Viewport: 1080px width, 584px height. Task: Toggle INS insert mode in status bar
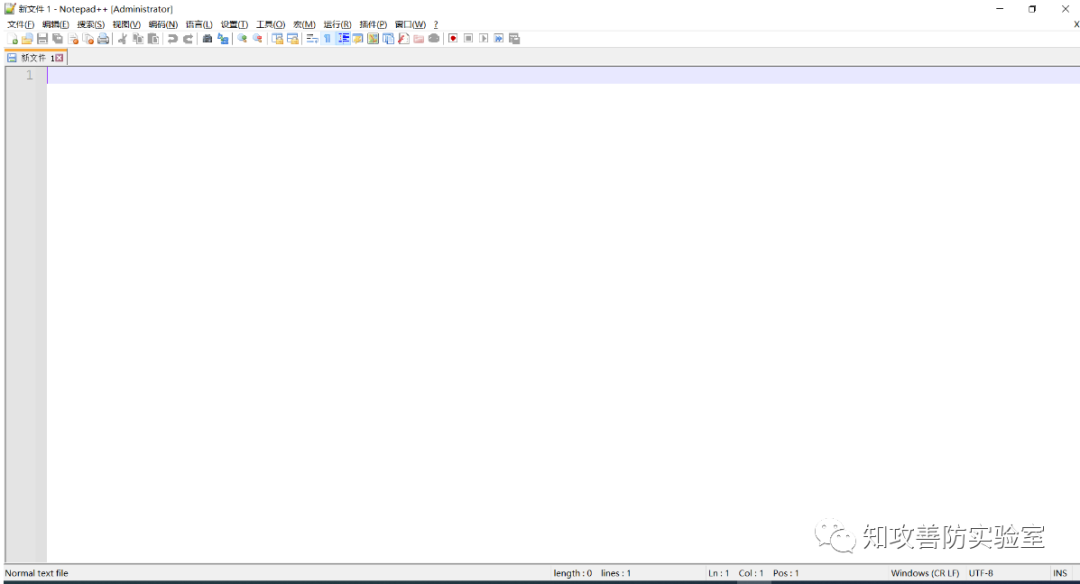coord(1060,573)
